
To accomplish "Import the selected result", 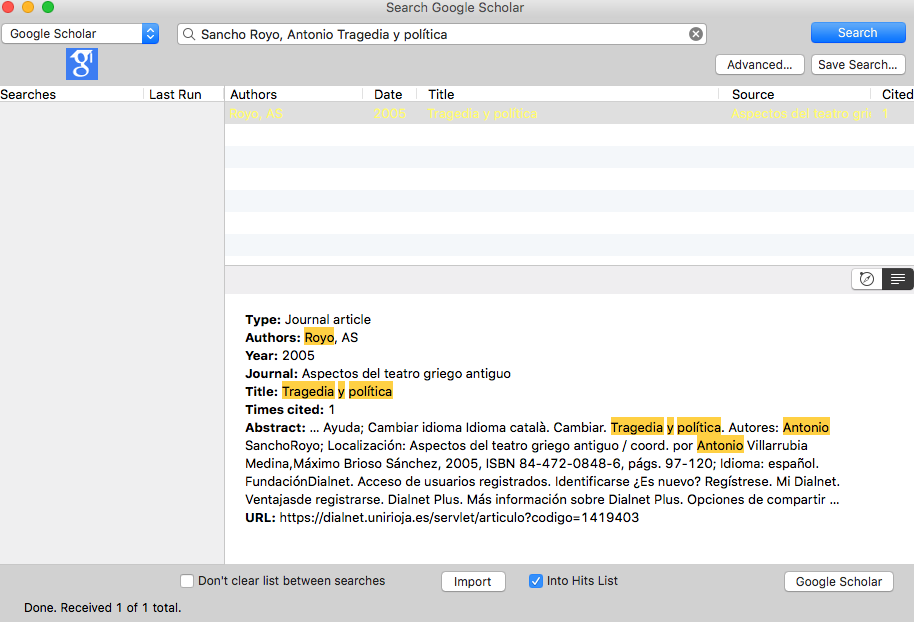I will [473, 582].
